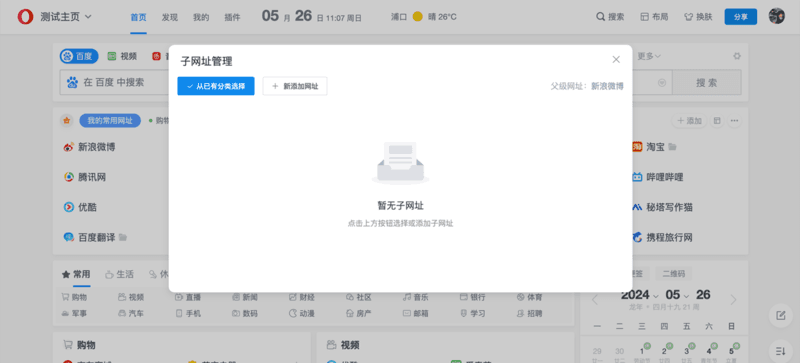Image resolution: width=800 pixels, height=363 pixels.
Task: Go to next month in calendar
Action: click(x=733, y=300)
